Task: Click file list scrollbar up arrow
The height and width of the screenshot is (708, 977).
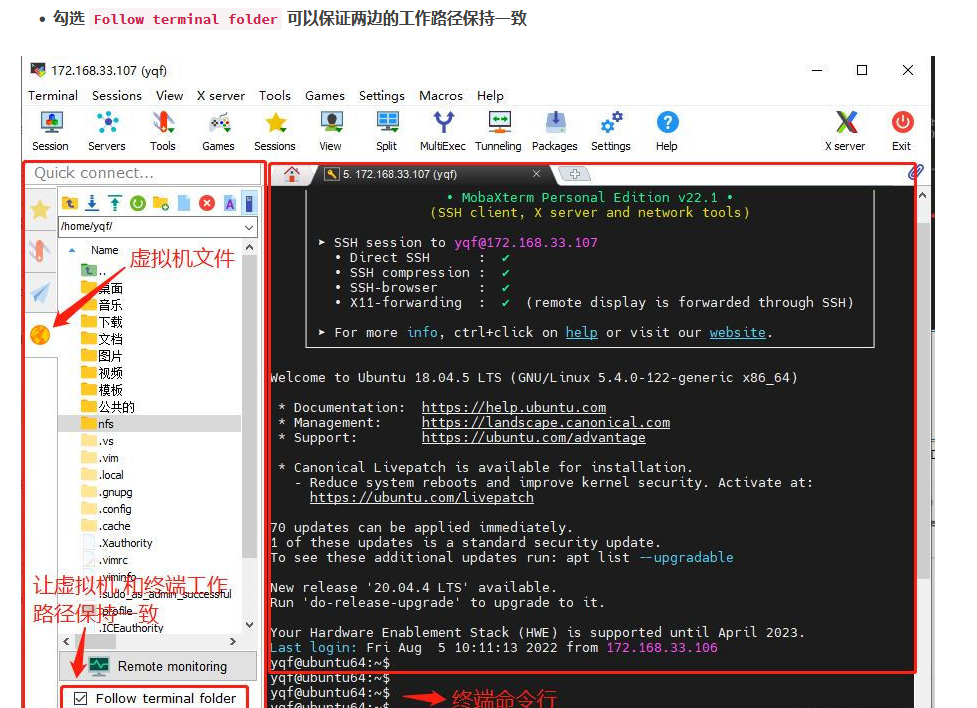Action: point(249,248)
